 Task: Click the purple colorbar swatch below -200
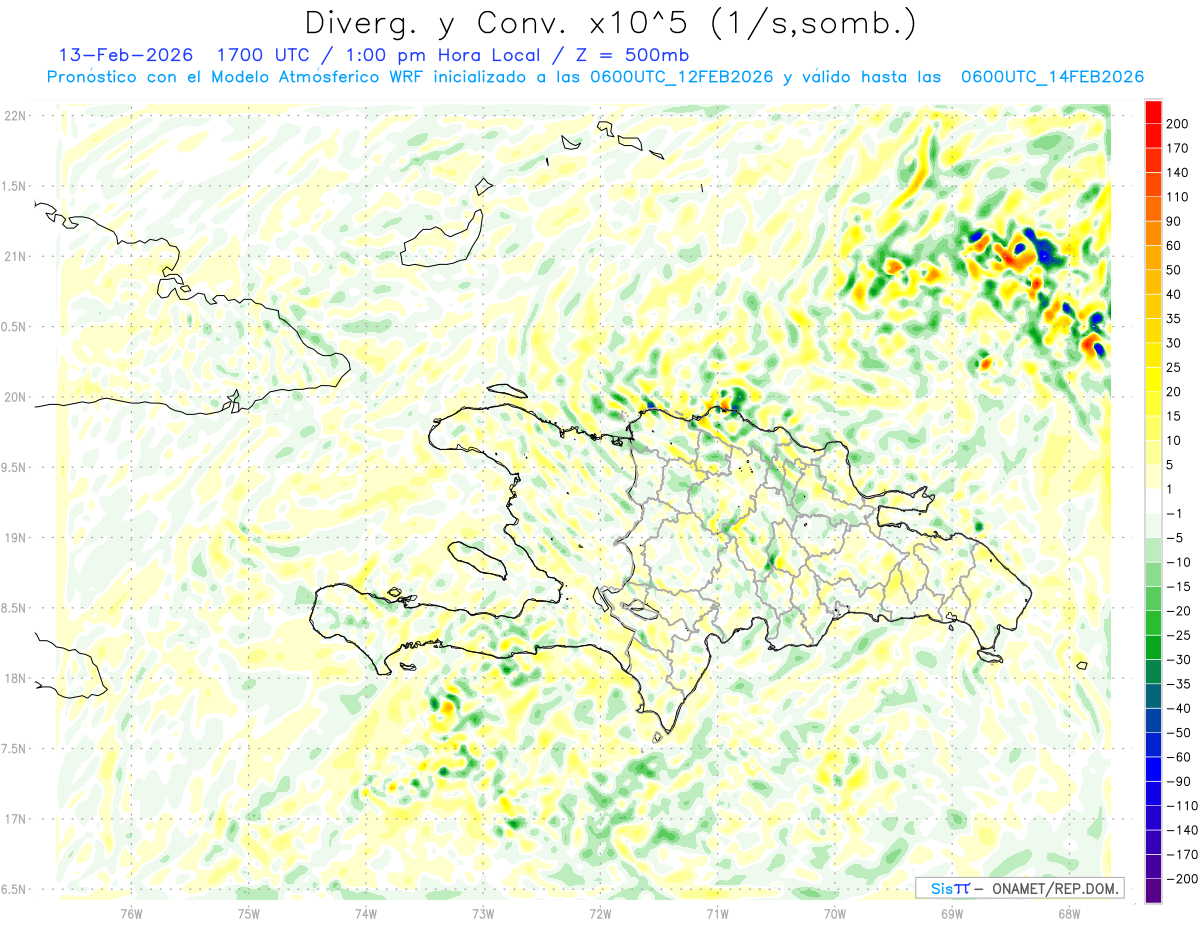point(1153,890)
